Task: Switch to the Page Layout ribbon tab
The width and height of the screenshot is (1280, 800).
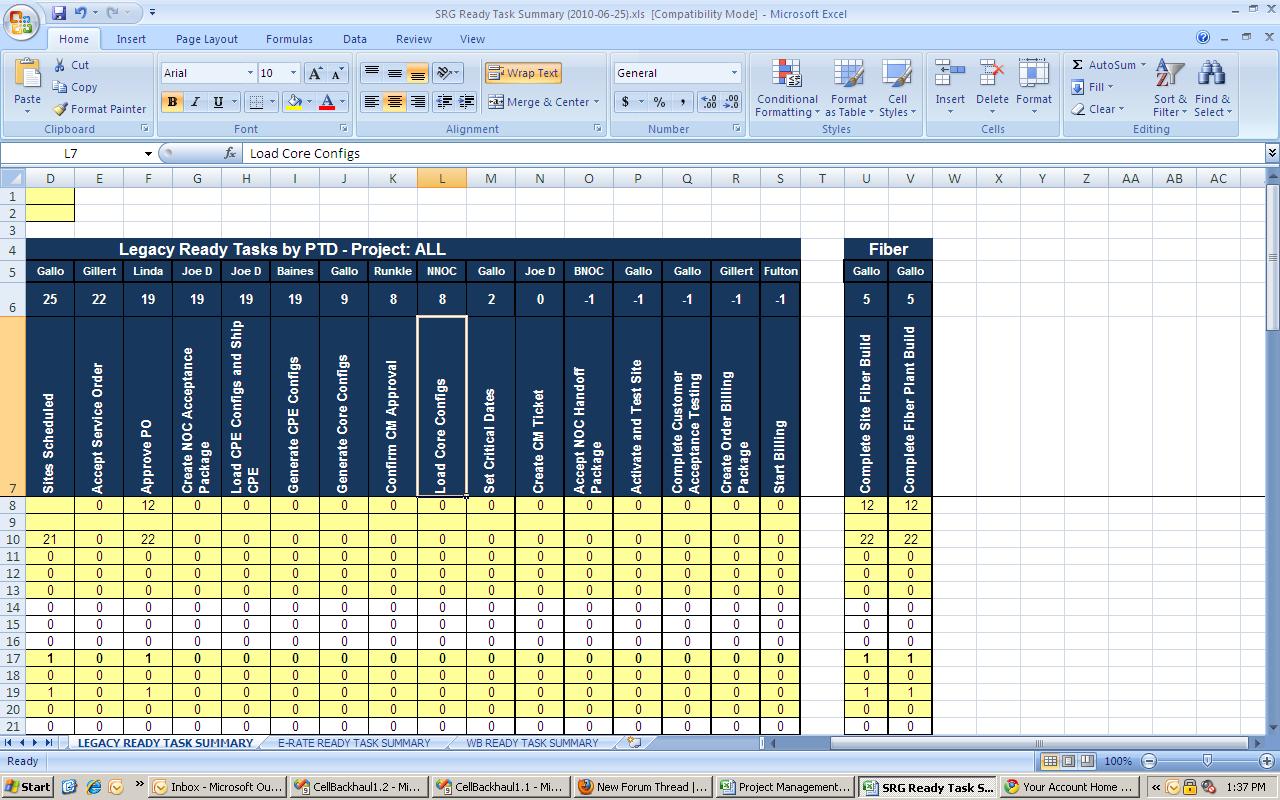Action: click(x=207, y=39)
